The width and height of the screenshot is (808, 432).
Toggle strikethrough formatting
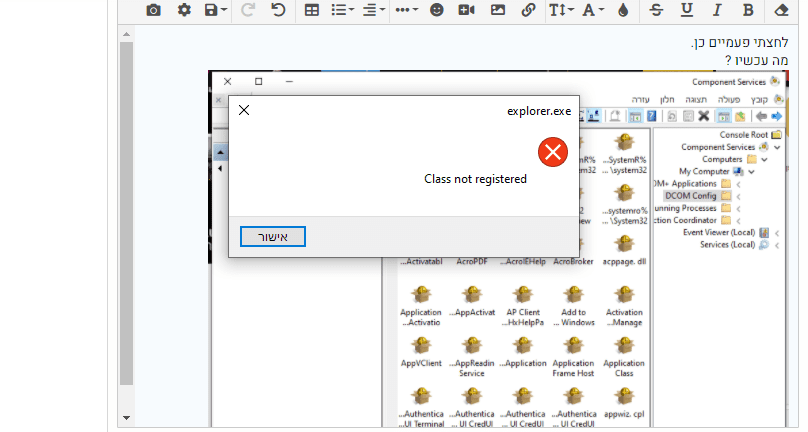[x=656, y=10]
